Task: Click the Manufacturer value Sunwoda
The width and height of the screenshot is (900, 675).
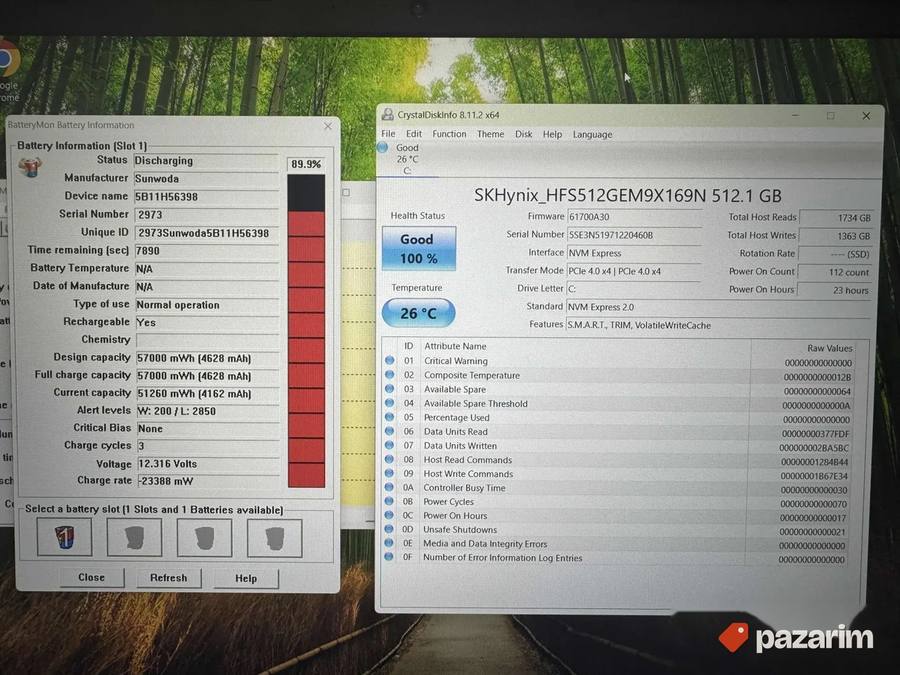Action: [206, 179]
